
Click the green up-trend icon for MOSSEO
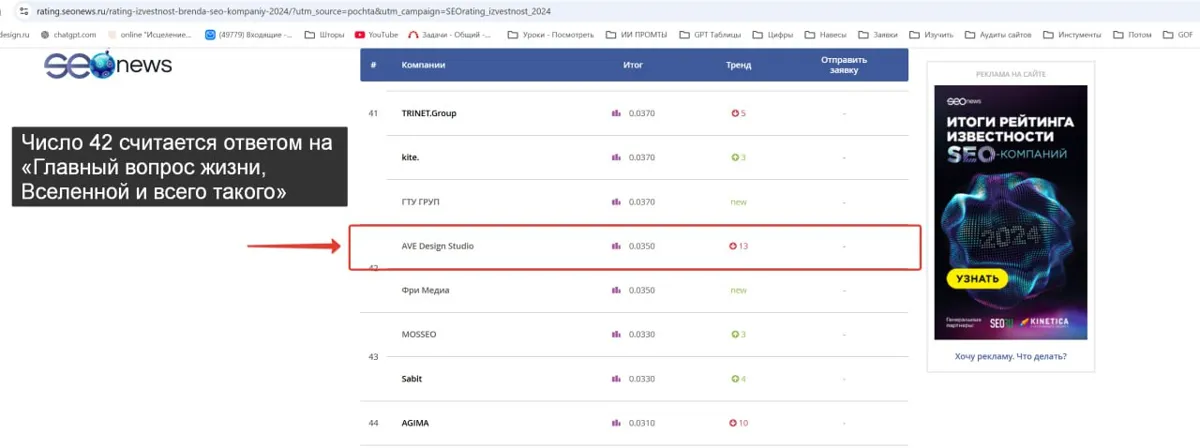coord(735,334)
